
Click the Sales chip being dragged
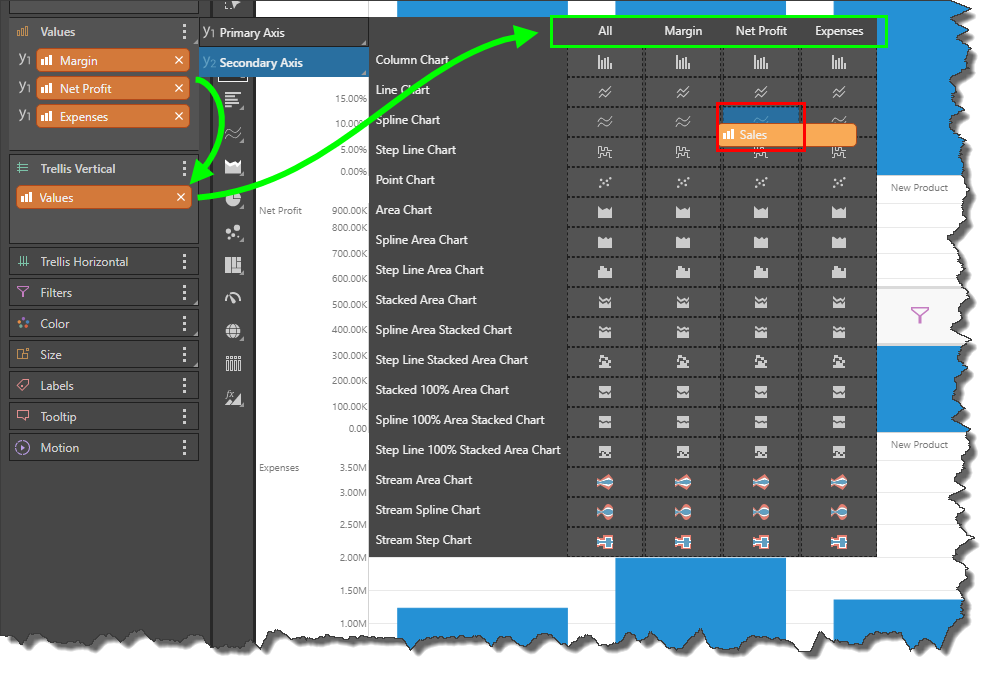click(786, 135)
